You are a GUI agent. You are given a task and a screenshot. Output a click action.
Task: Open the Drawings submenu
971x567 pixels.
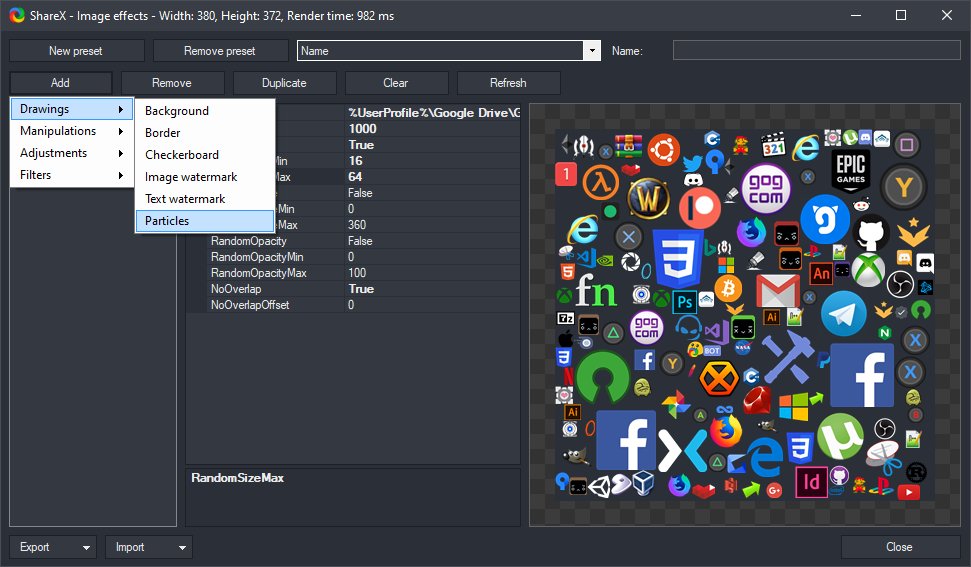[x=72, y=109]
